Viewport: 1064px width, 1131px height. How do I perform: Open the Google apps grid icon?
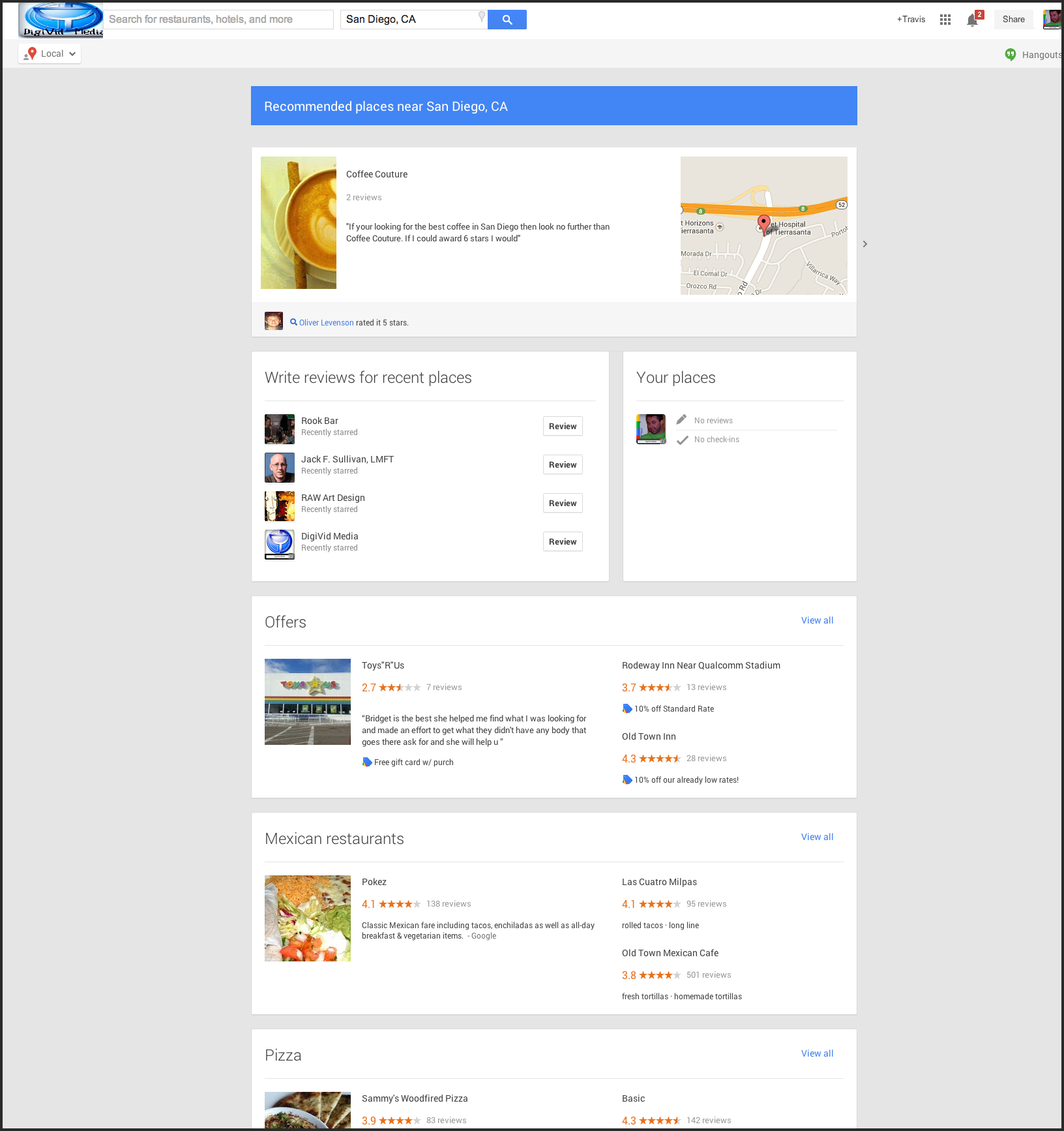tap(945, 20)
